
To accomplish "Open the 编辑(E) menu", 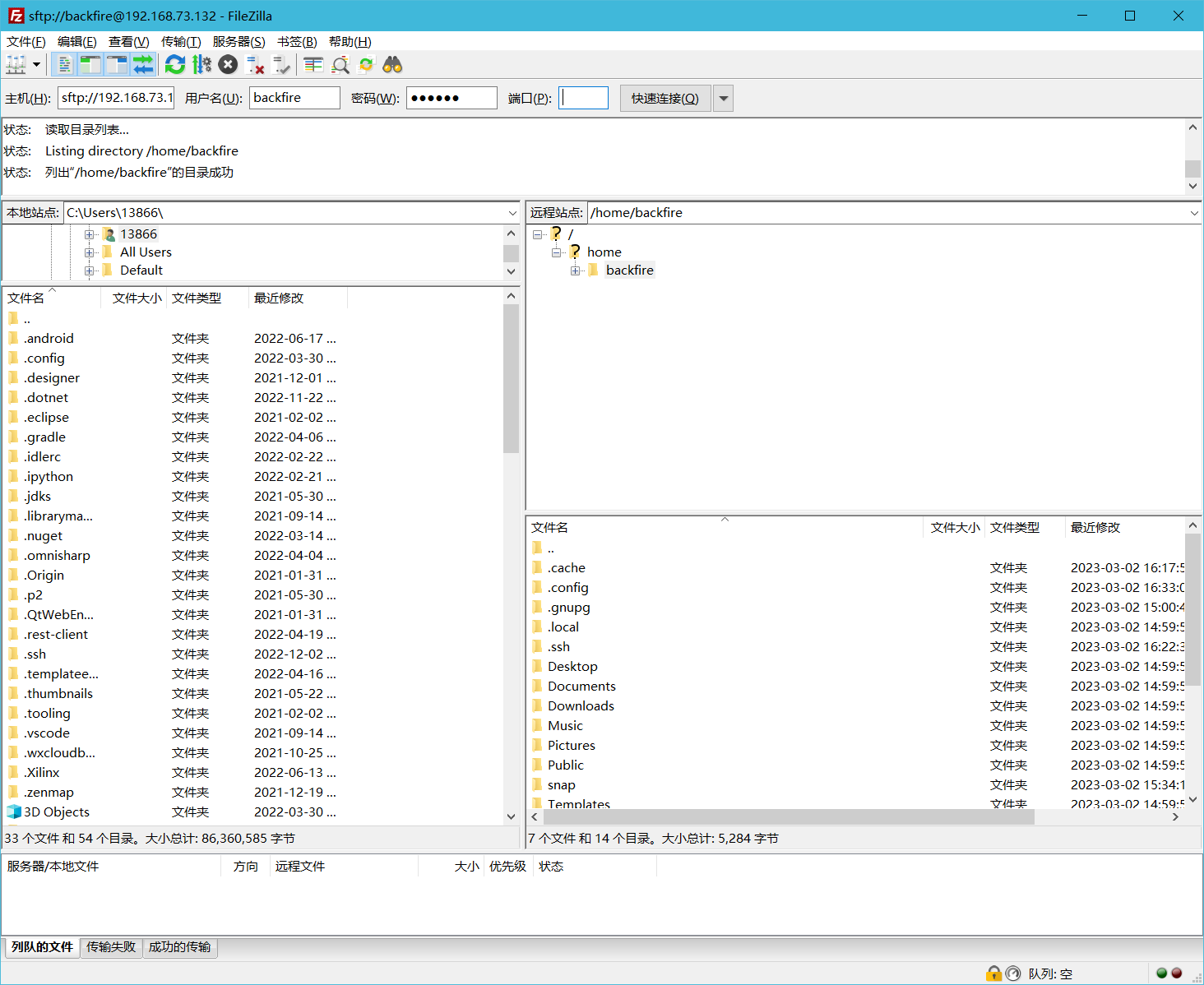I will click(x=77, y=41).
